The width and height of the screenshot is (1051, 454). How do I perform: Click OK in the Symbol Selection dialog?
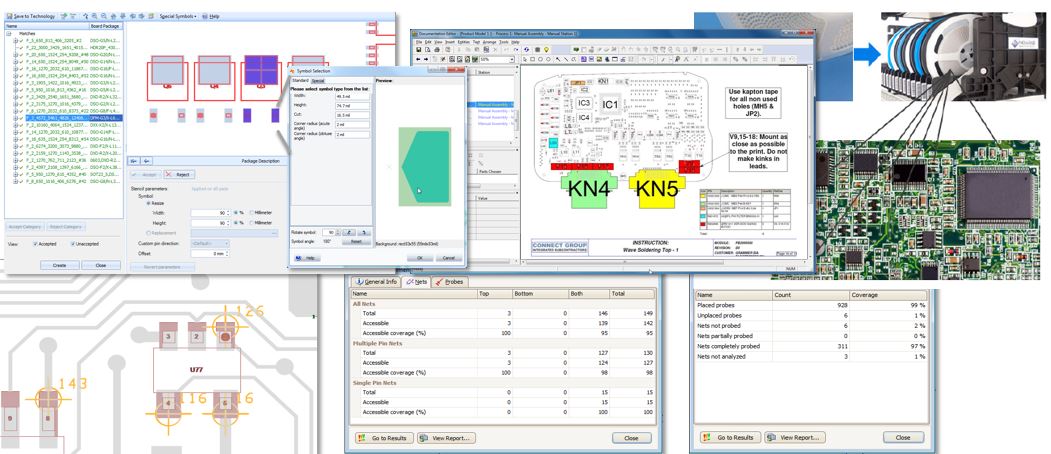click(x=419, y=258)
